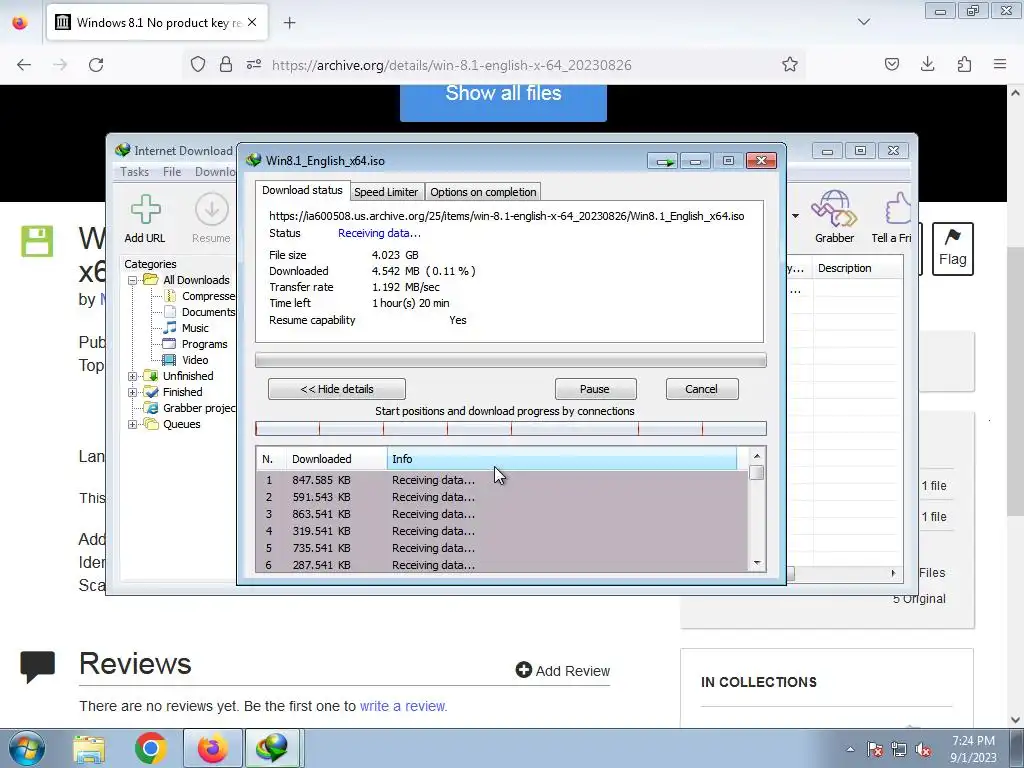Click the green floppy disk software icon

tap(37, 241)
